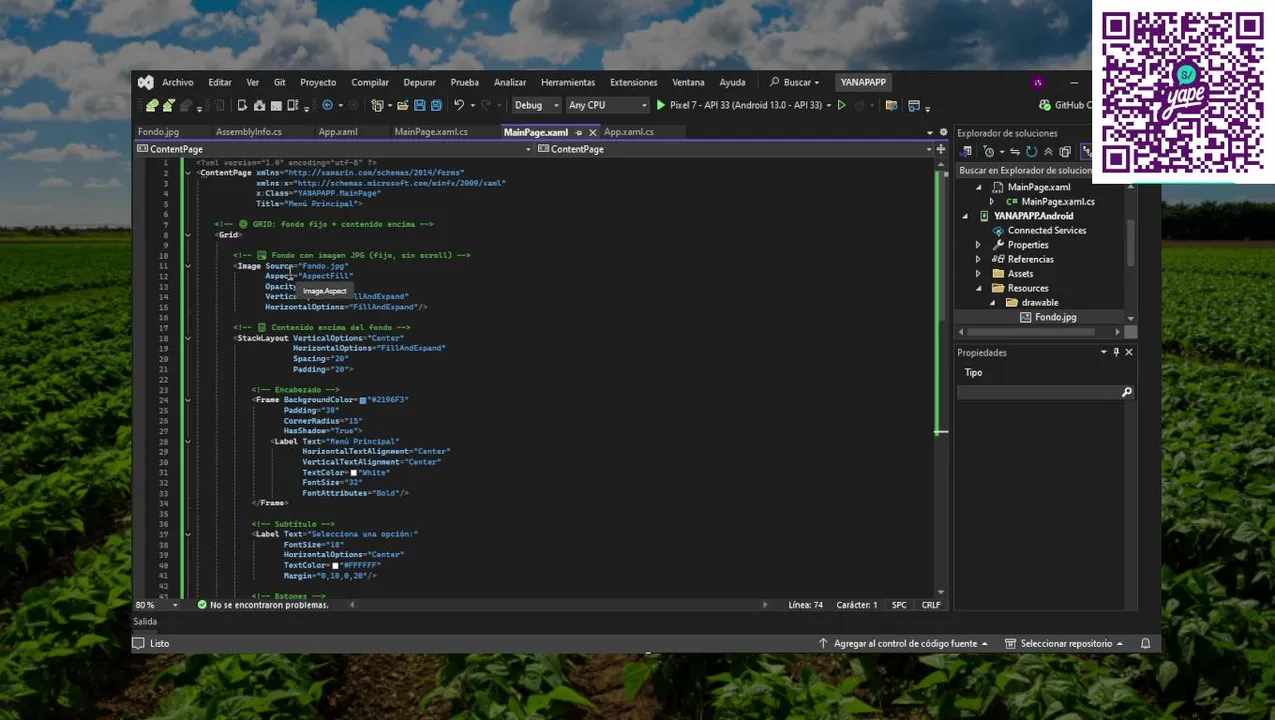Click the Hot Reload flame icon
Image resolution: width=1275 pixels, height=720 pixels.
coord(859,105)
